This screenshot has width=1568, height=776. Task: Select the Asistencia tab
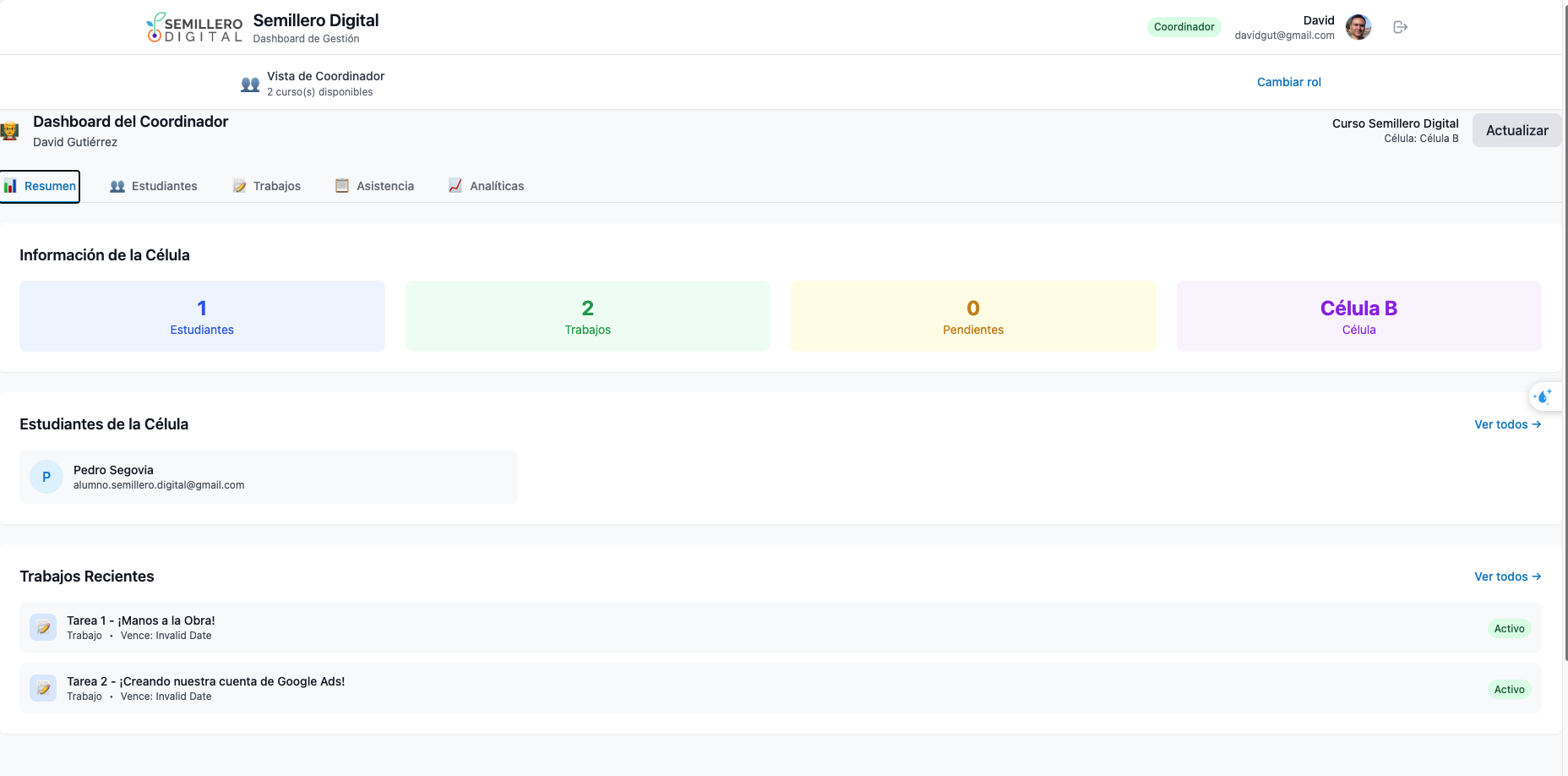click(375, 186)
